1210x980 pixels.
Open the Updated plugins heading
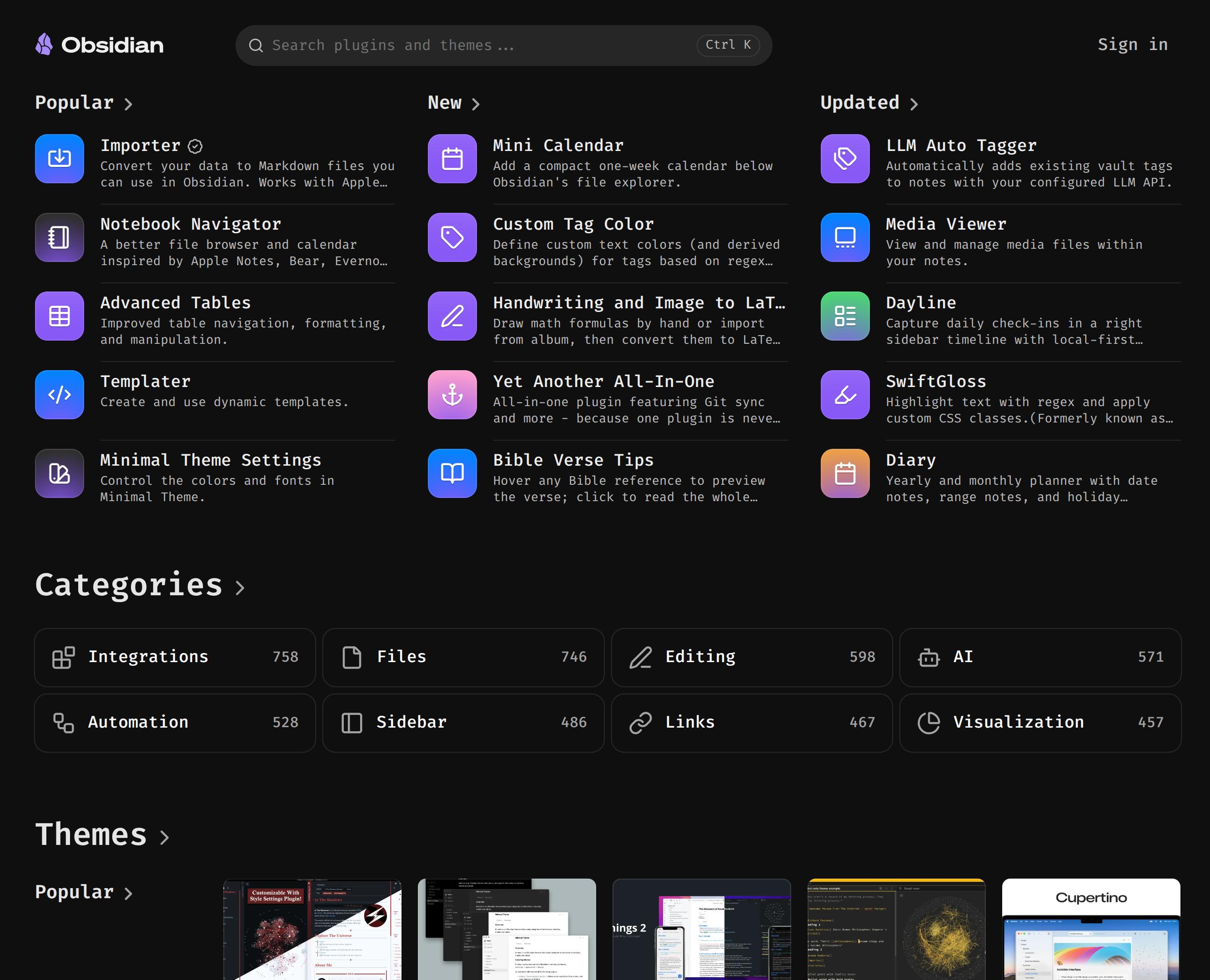859,103
